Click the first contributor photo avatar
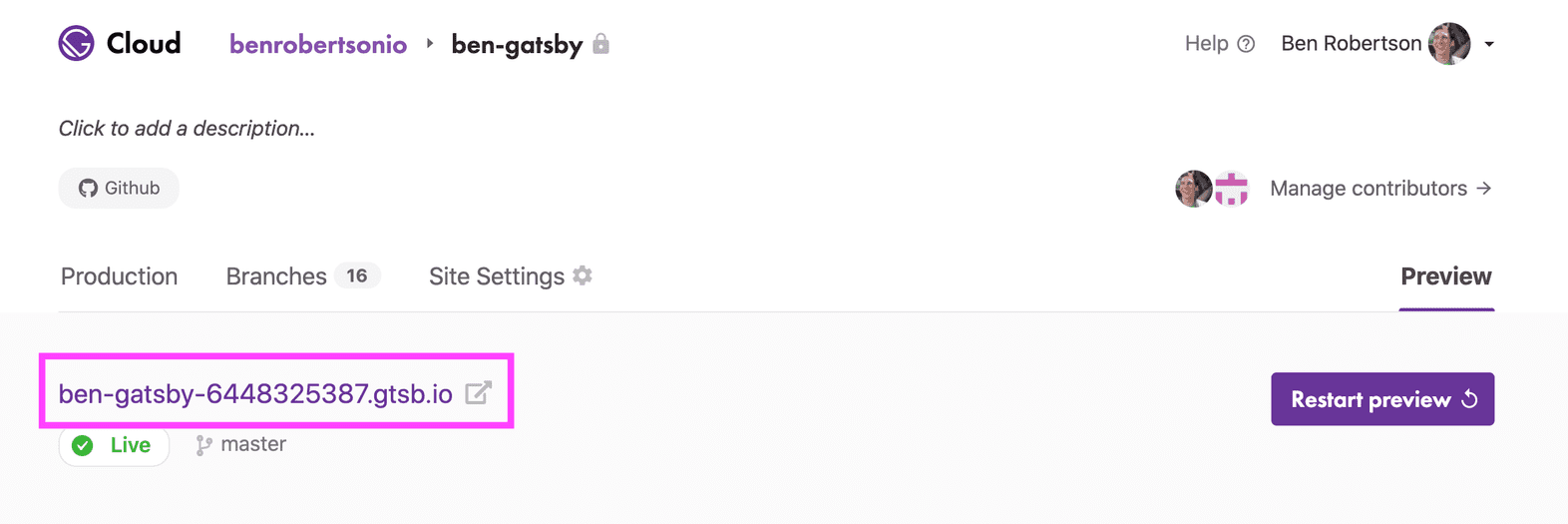This screenshot has height=524, width=1568. pos(1194,188)
